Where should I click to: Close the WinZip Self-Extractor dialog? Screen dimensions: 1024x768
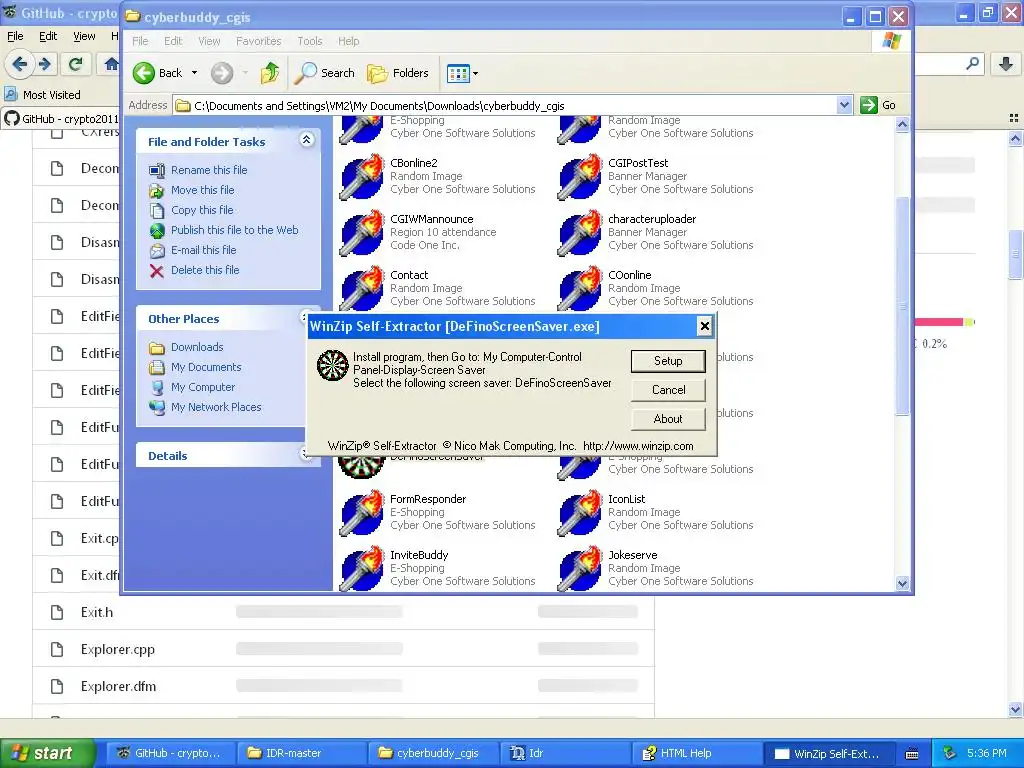pos(704,326)
